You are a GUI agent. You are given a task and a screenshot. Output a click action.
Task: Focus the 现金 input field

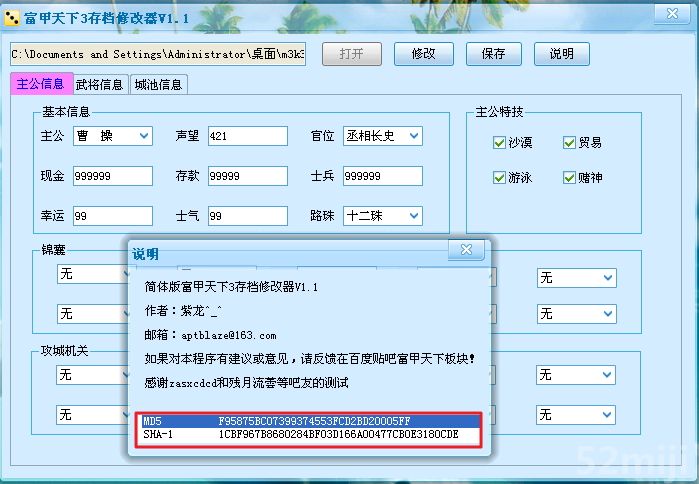point(112,176)
